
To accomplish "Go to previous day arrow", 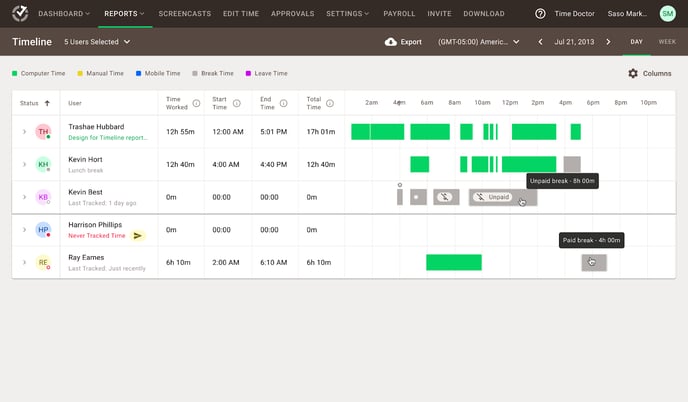I will (540, 42).
